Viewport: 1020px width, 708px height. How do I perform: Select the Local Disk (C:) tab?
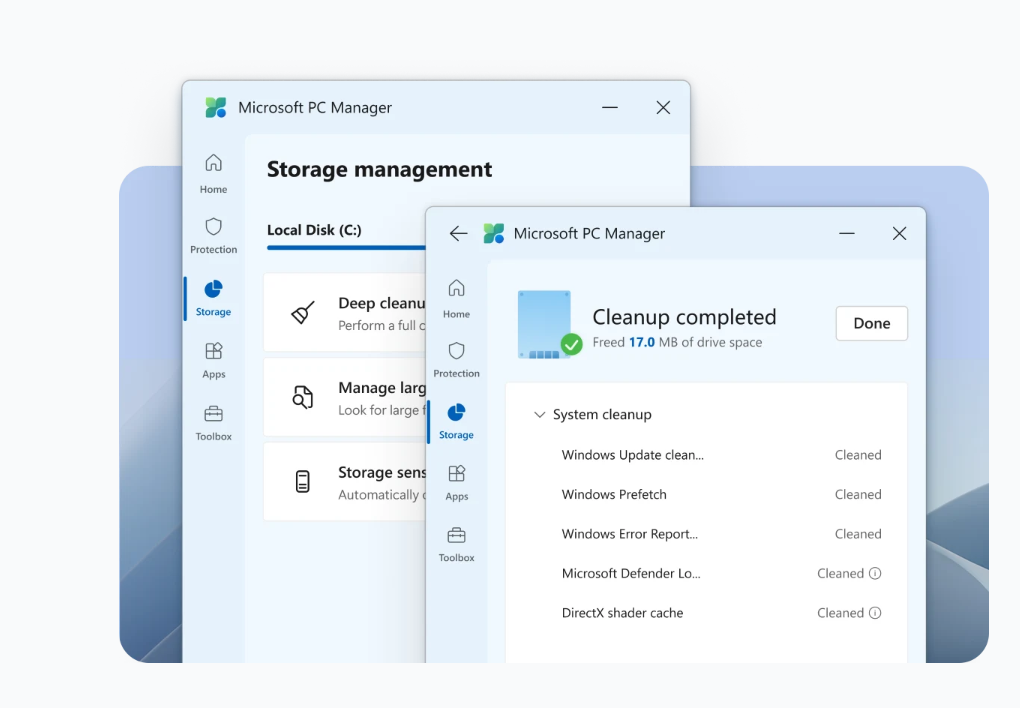pos(314,230)
